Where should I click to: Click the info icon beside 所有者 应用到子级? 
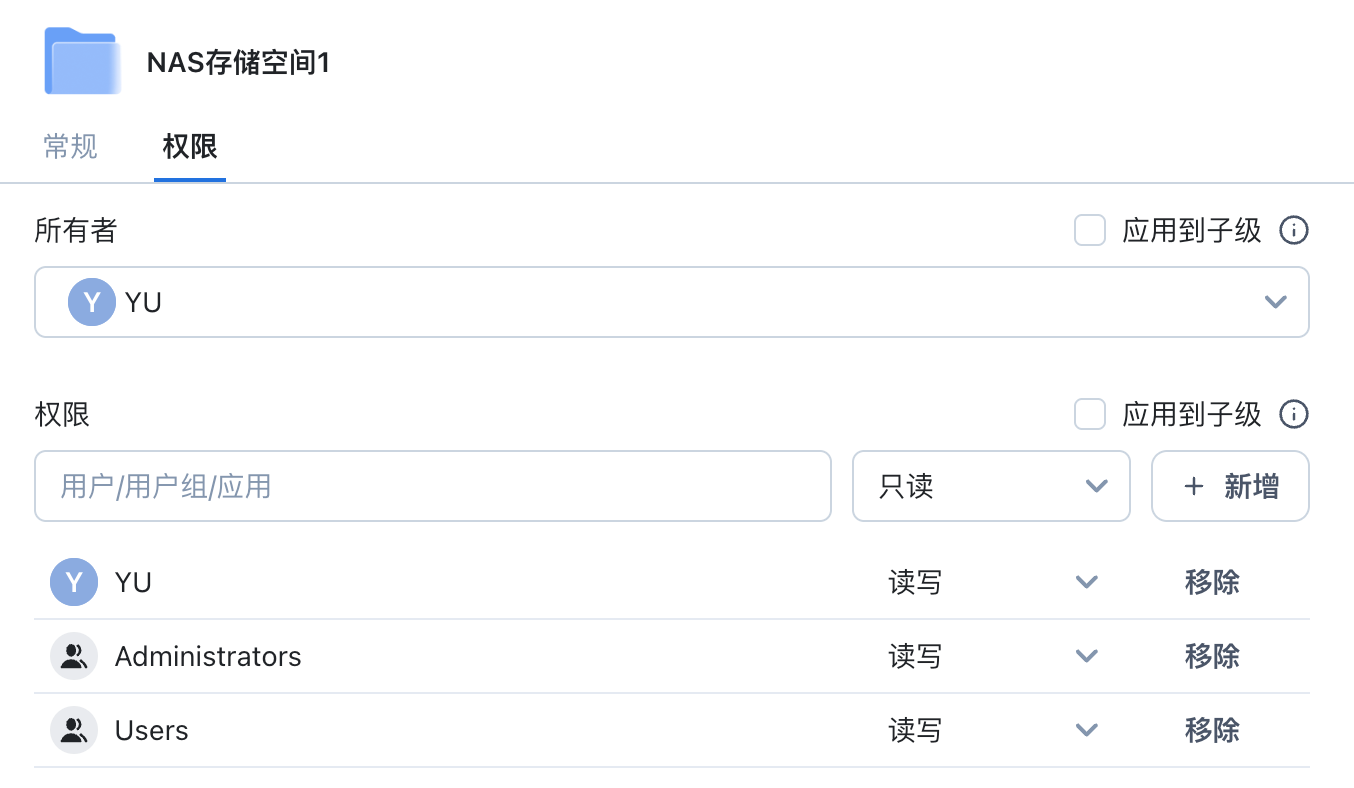pos(1294,231)
